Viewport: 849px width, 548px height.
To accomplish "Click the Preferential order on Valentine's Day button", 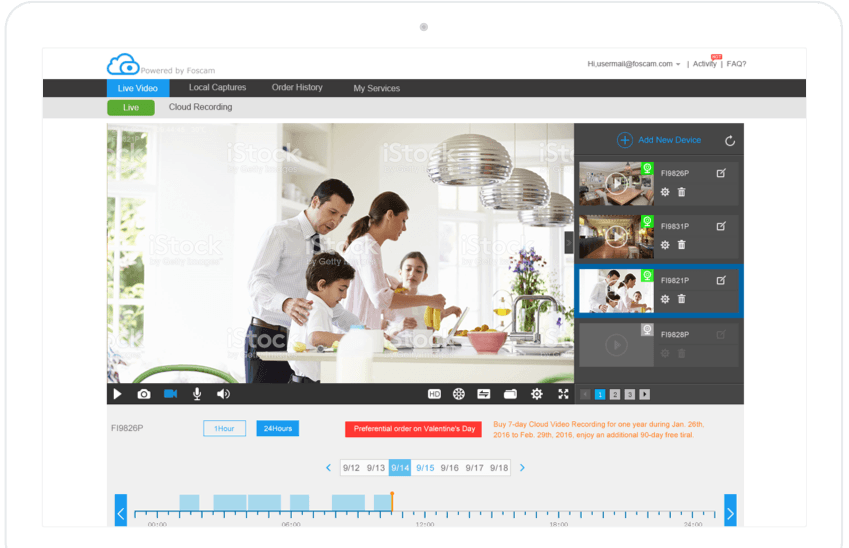I will pos(414,429).
